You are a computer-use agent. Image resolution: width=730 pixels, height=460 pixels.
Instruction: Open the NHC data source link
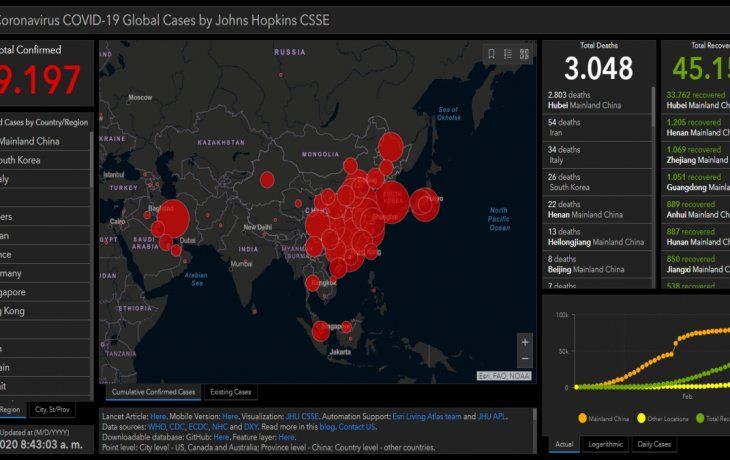tap(219, 426)
